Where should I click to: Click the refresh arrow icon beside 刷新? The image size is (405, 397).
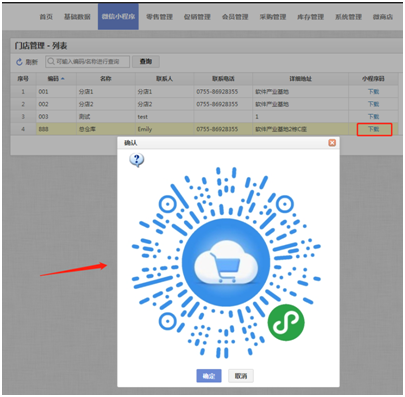[19, 62]
